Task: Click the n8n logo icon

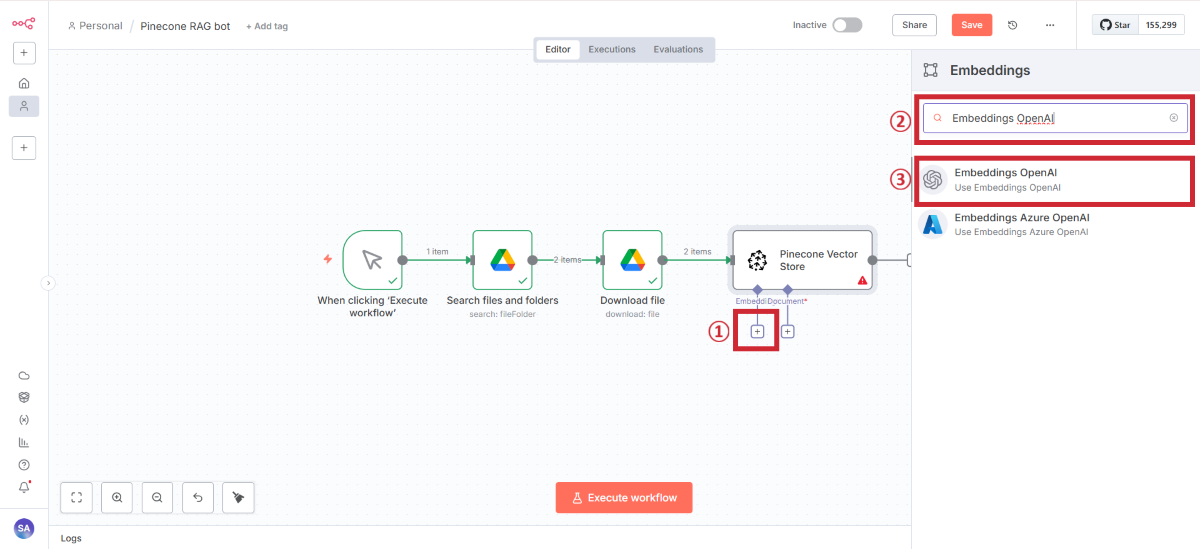Action: point(23,23)
